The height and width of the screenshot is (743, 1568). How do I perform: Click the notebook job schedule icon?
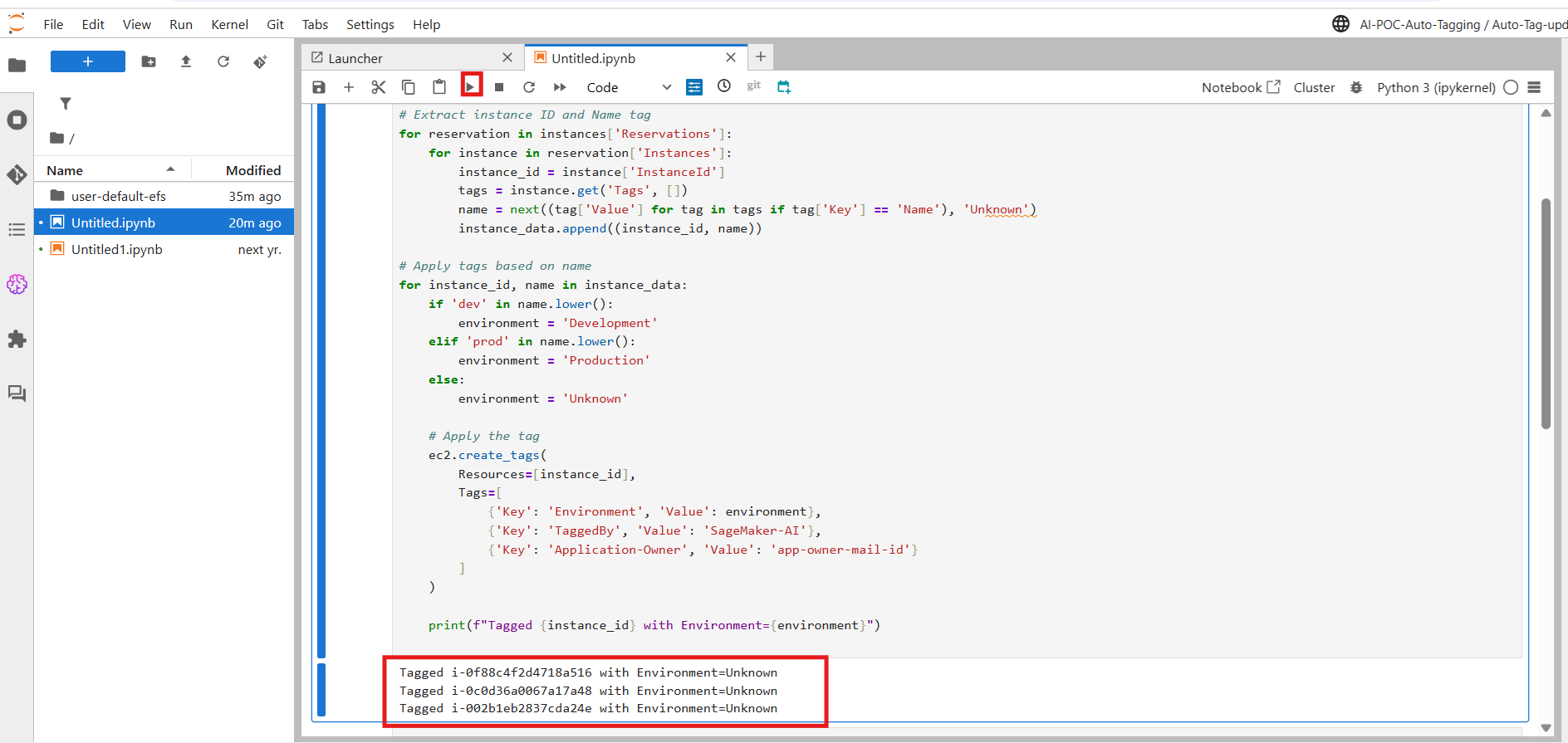784,87
